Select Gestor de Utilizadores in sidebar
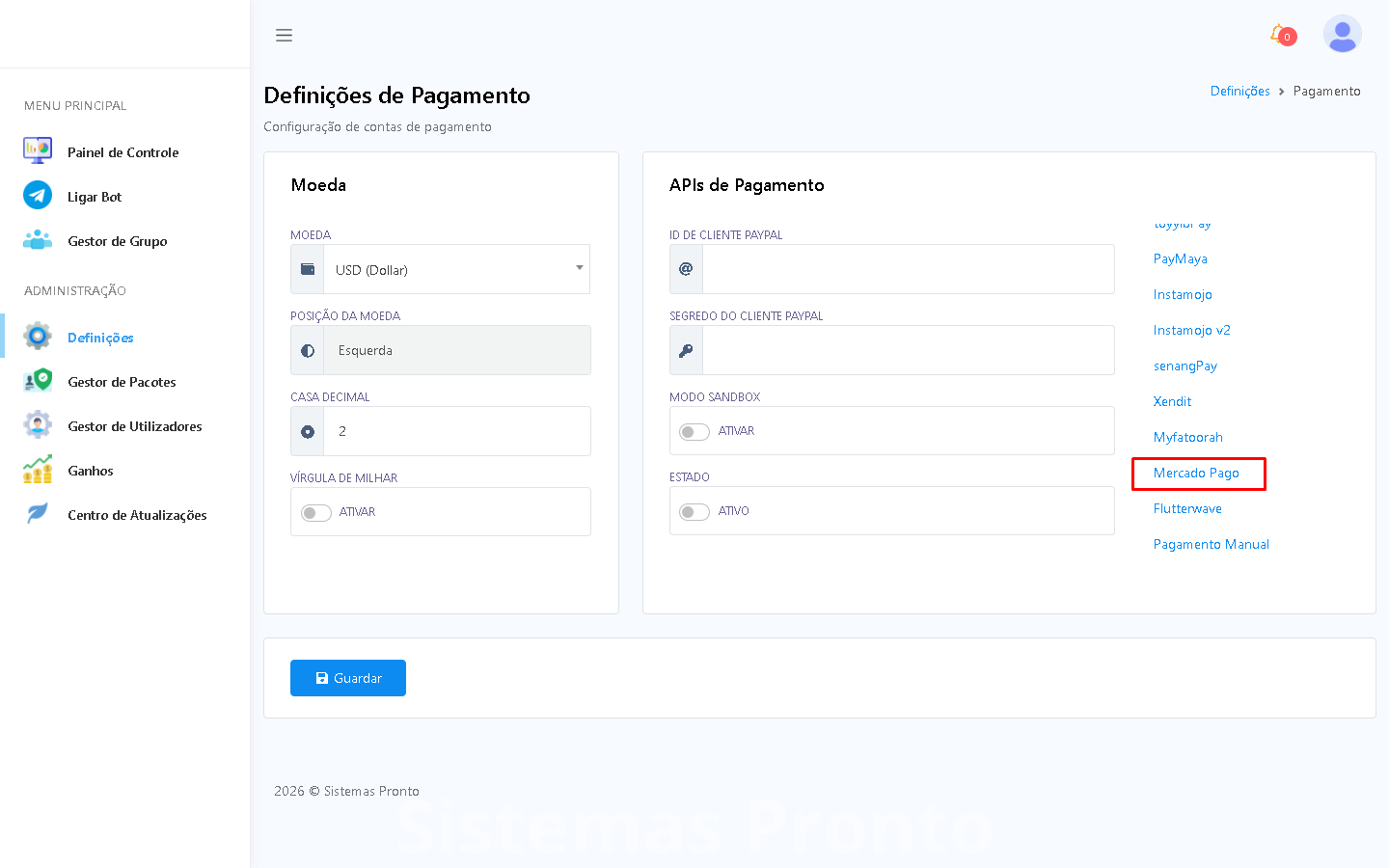 click(134, 426)
